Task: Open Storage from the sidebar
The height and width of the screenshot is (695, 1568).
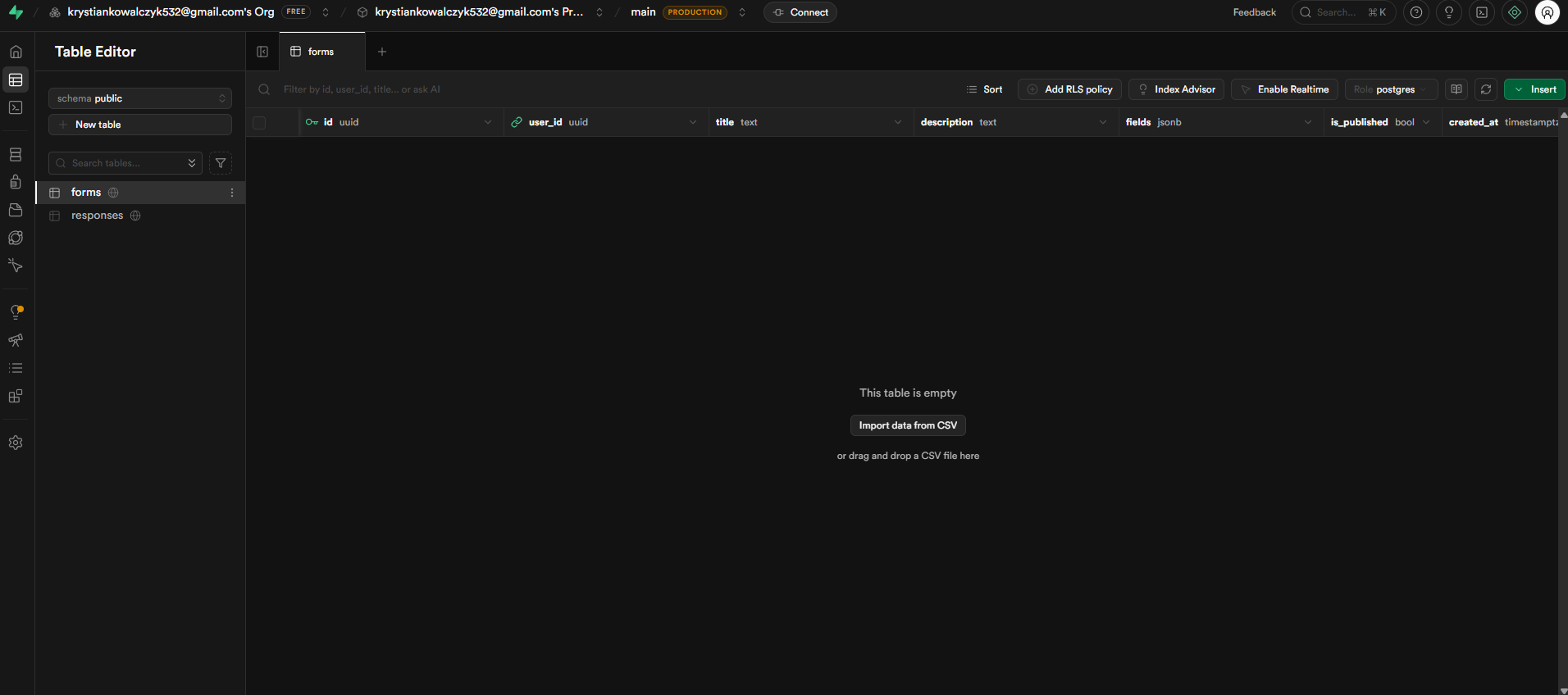Action: tap(16, 210)
